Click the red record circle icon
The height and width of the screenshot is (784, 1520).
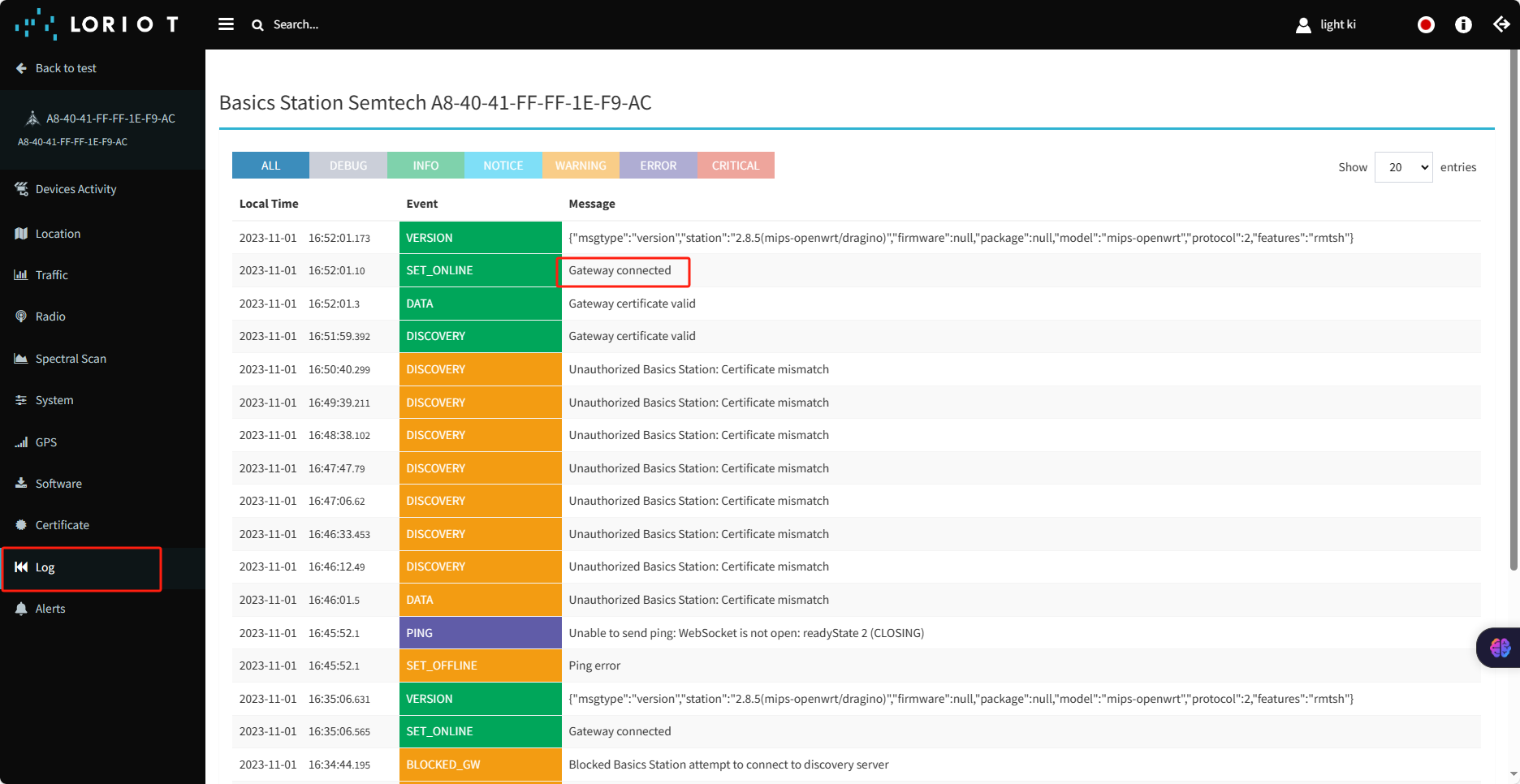[1426, 24]
